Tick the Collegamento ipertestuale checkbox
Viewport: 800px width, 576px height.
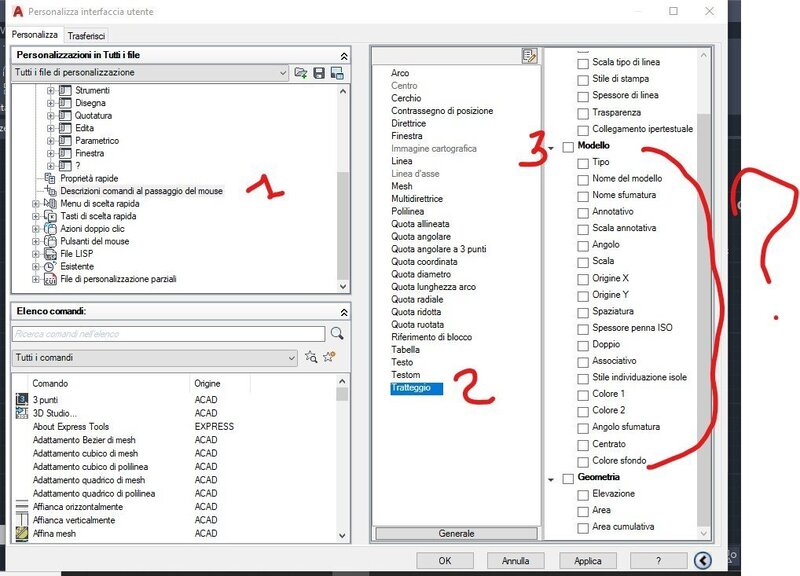coord(583,130)
